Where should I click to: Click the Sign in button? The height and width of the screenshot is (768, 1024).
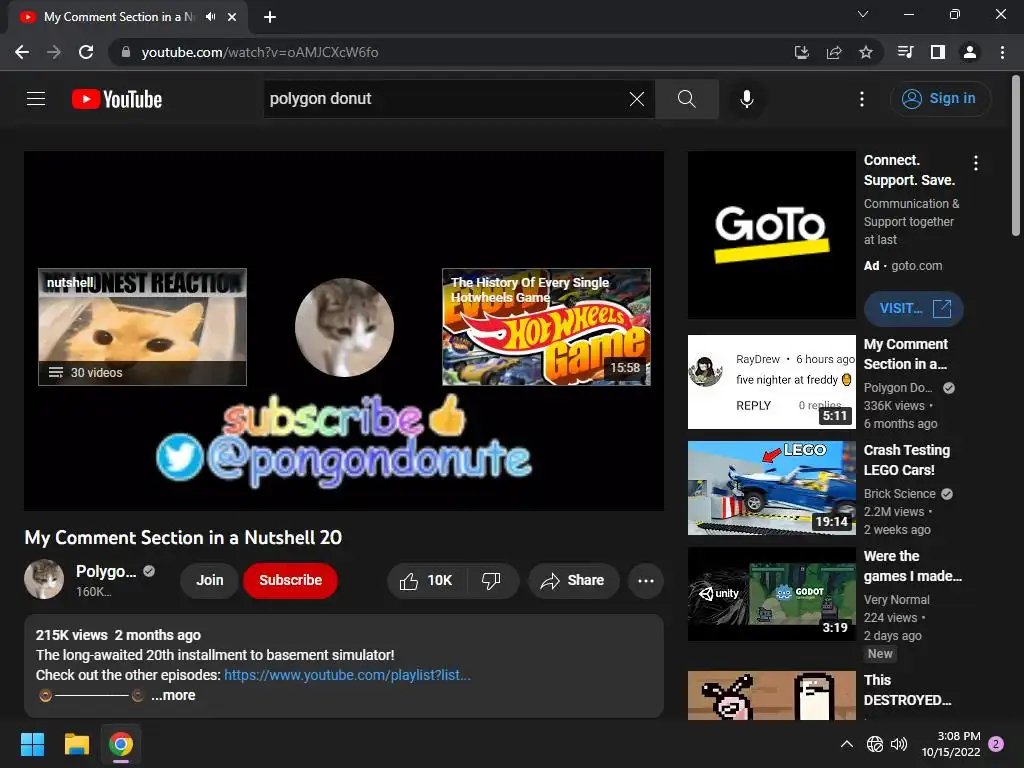[x=940, y=99]
